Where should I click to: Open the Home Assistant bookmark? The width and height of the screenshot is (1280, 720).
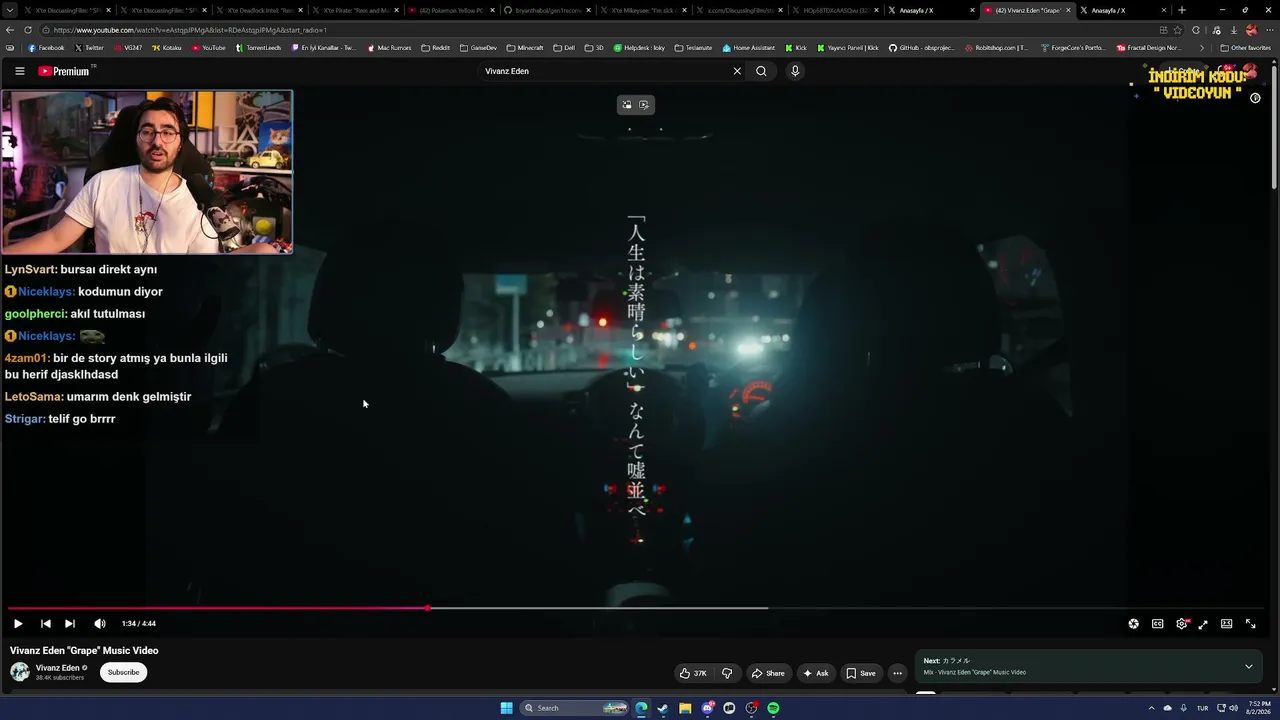[748, 48]
